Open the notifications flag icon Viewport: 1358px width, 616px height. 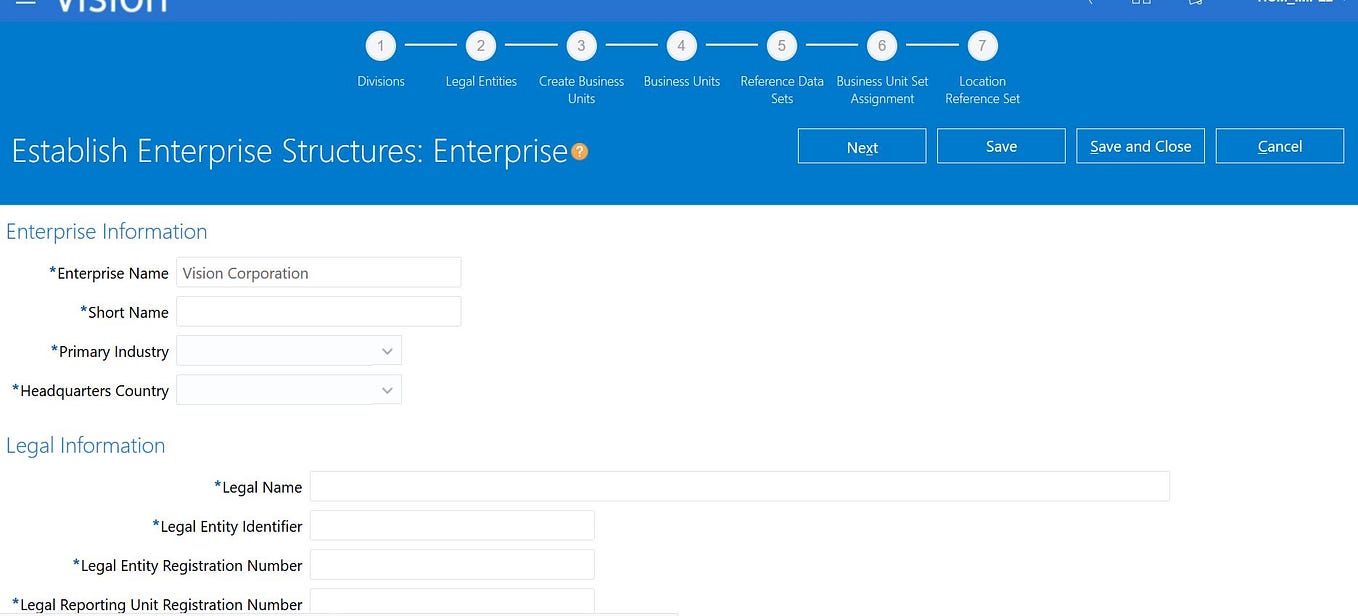pyautogui.click(x=1196, y=3)
